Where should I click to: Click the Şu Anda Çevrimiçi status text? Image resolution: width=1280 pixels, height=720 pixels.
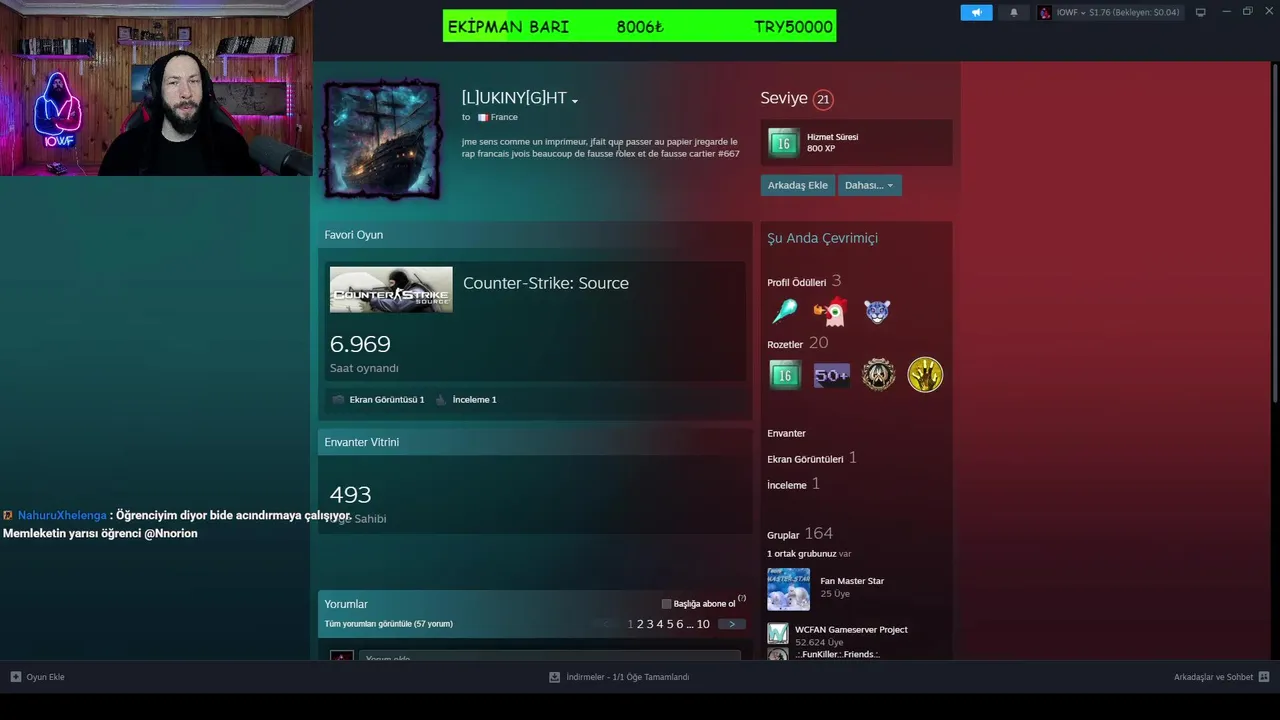(822, 238)
